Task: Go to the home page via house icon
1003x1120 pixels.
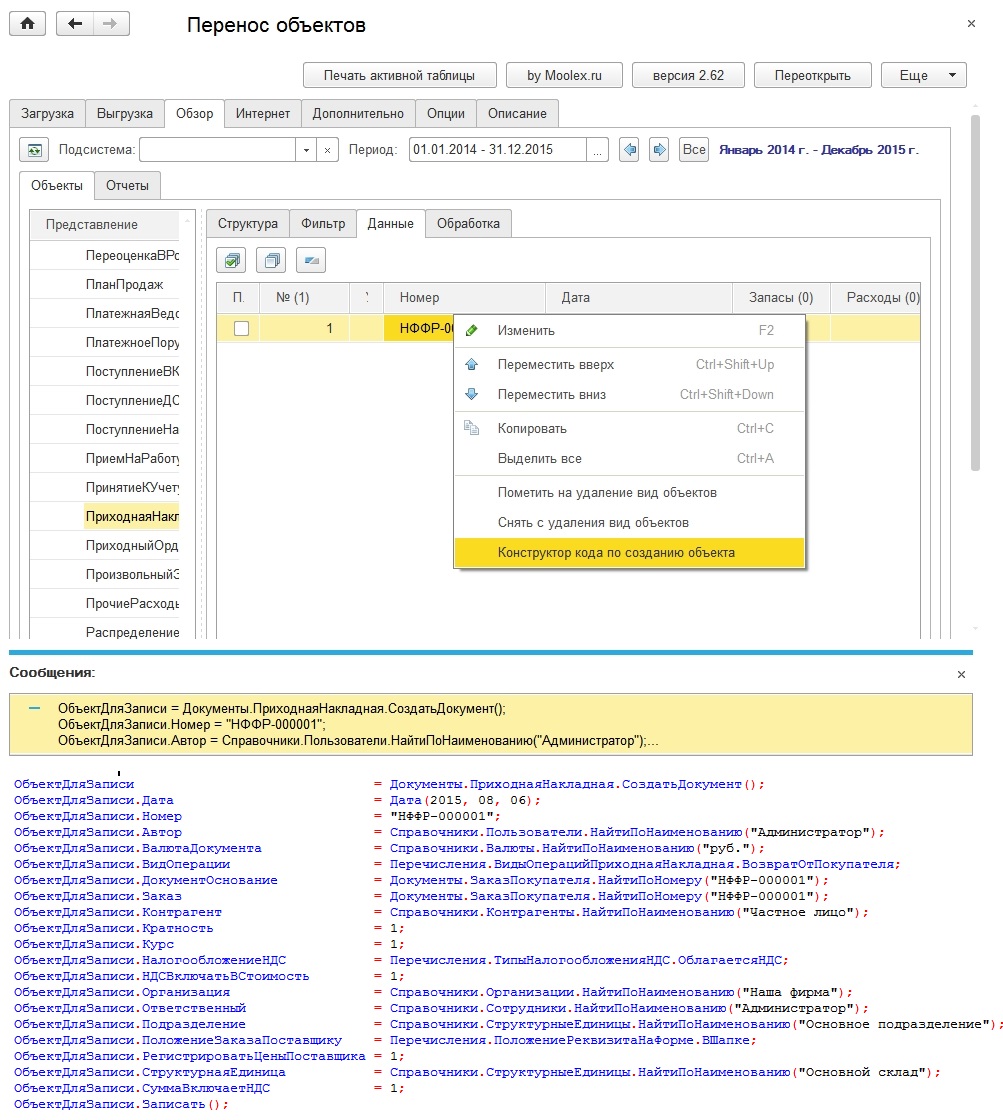Action: click(27, 24)
